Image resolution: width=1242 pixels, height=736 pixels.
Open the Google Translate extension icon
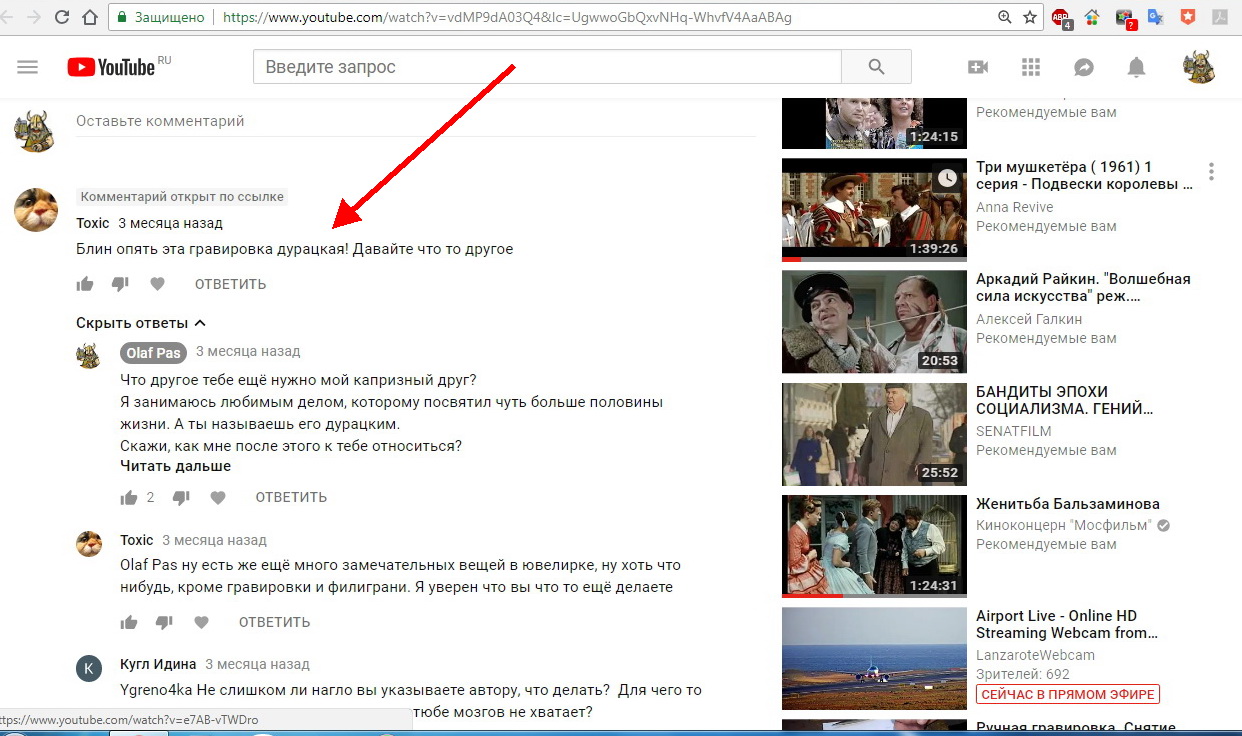pos(1156,17)
